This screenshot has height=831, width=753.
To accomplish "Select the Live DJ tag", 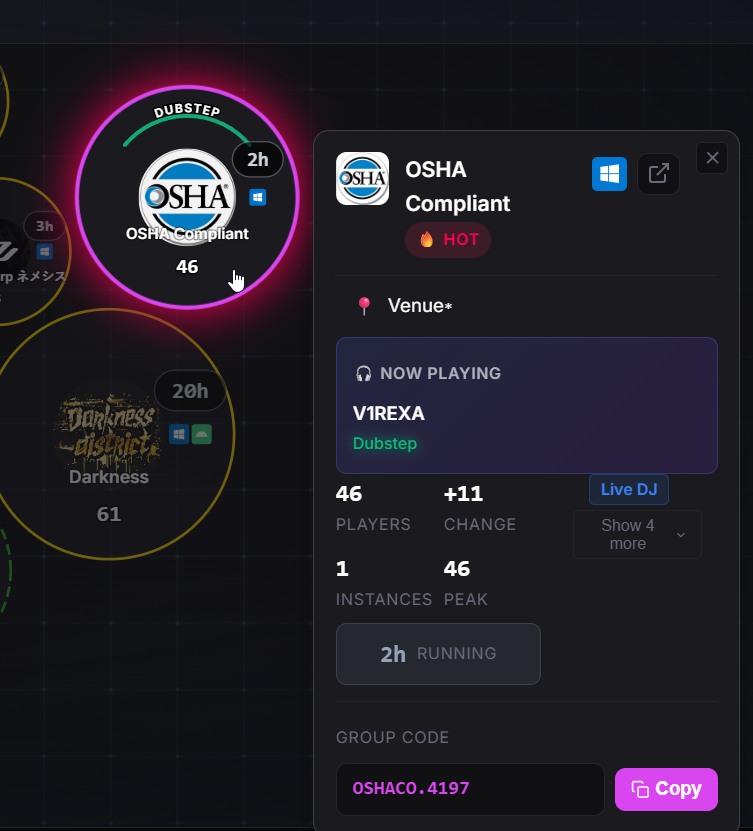I will (x=628, y=490).
